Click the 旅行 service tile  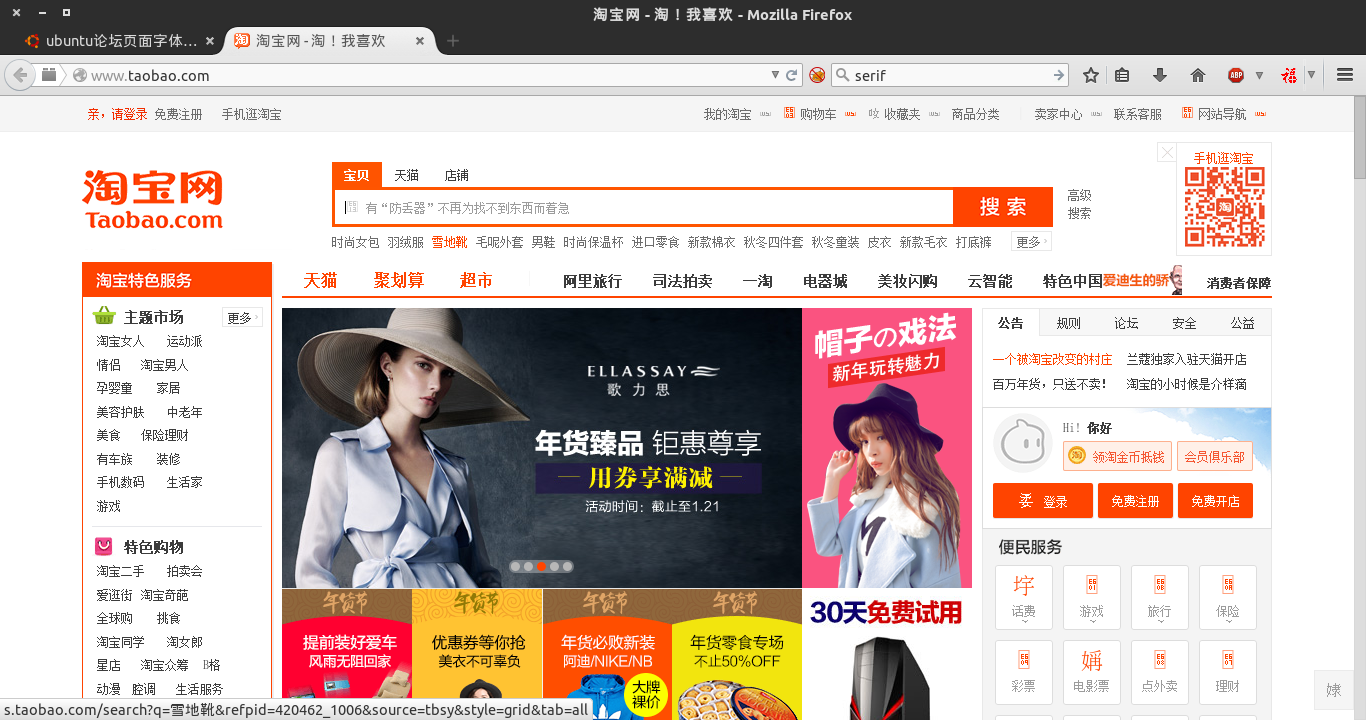1160,597
